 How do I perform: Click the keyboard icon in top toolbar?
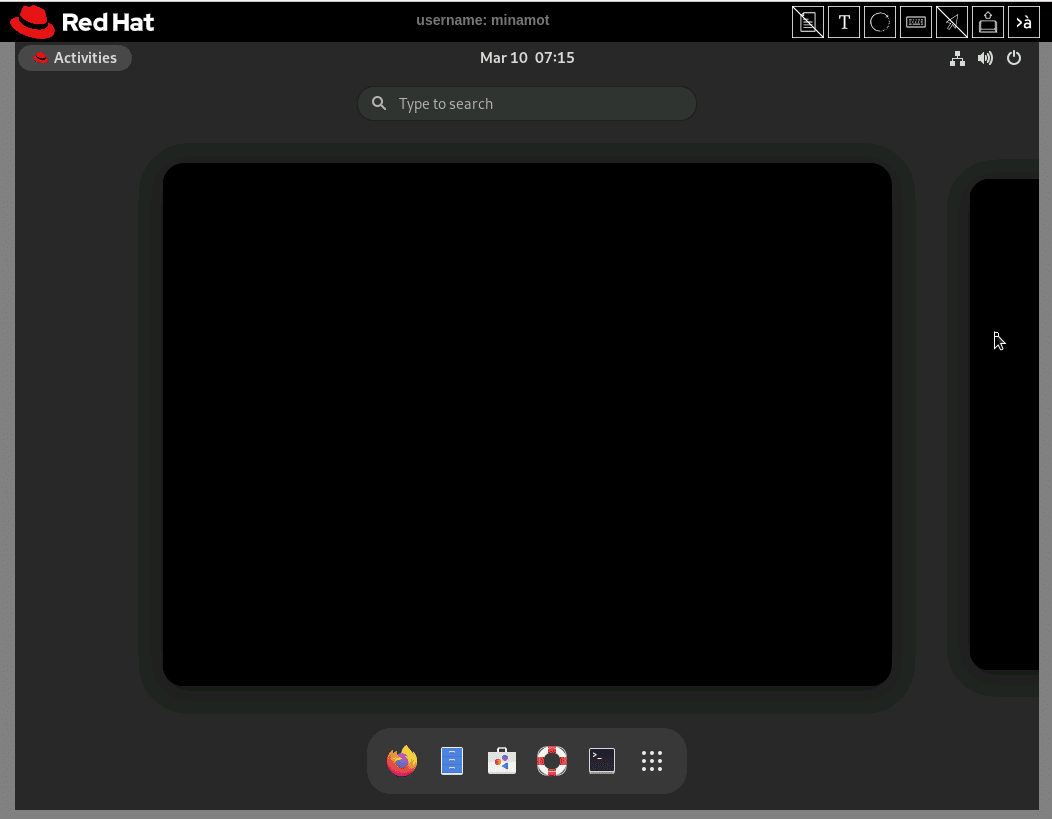click(x=916, y=22)
